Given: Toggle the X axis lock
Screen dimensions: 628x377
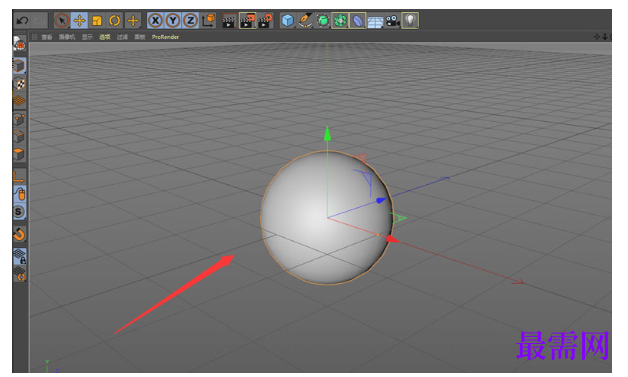Looking at the screenshot, I should click(155, 20).
